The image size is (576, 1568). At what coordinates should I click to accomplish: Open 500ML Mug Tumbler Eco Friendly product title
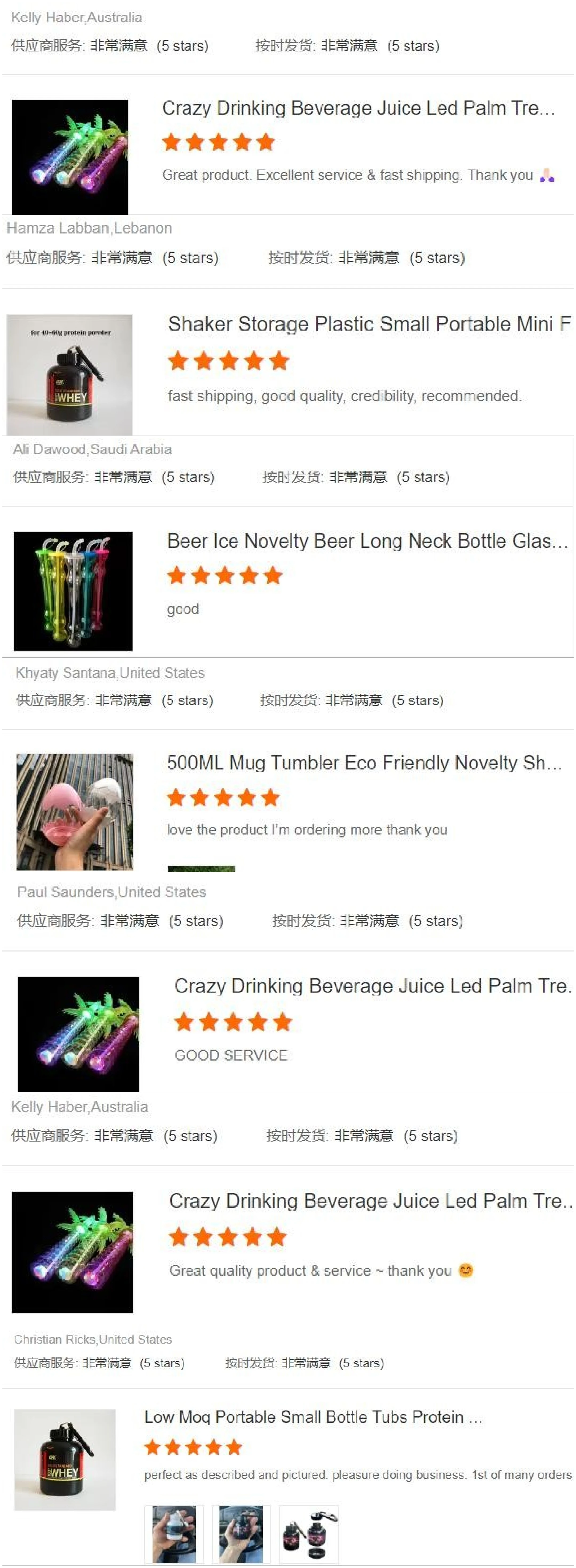pyautogui.click(x=364, y=763)
